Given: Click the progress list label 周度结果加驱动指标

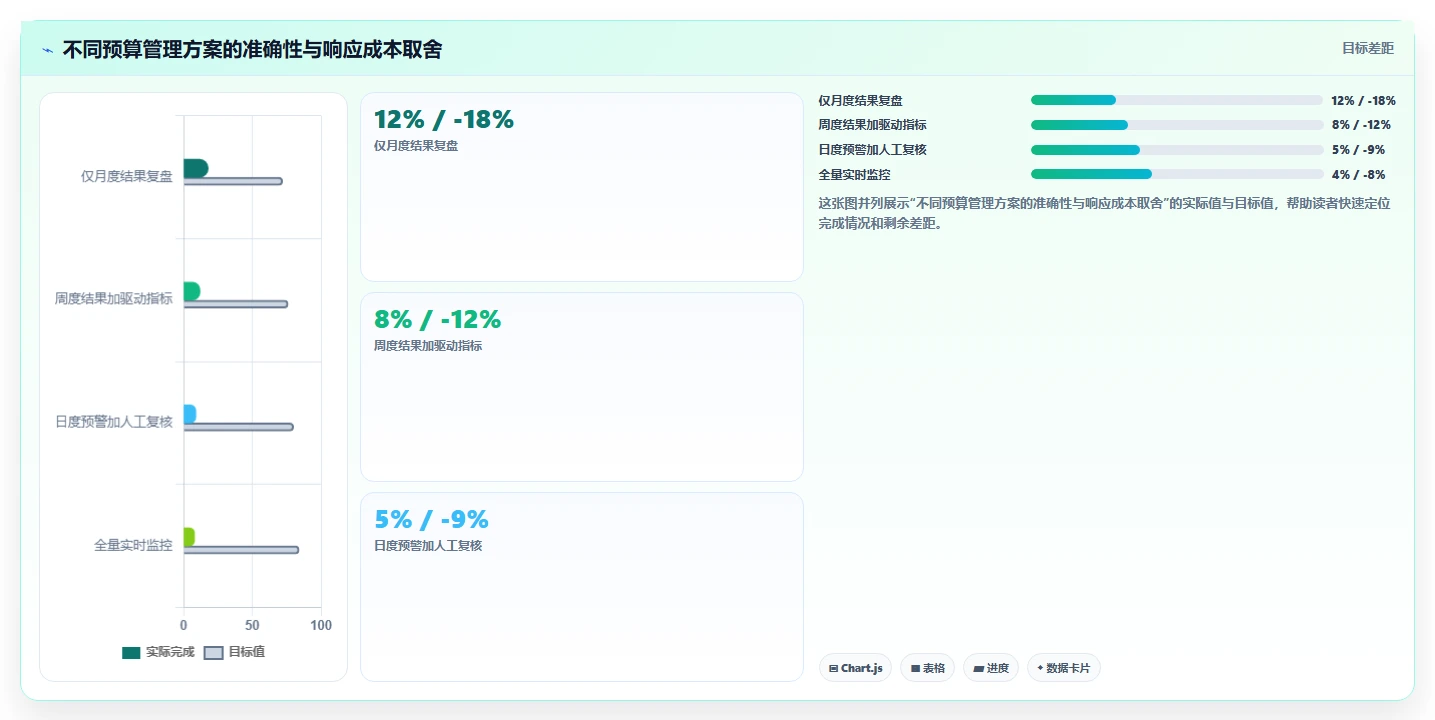Looking at the screenshot, I should pos(872,125).
